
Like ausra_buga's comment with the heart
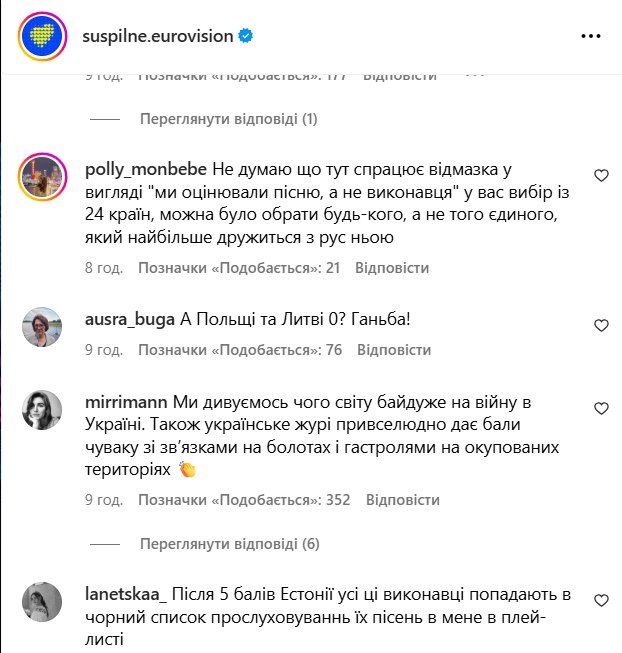tap(601, 326)
